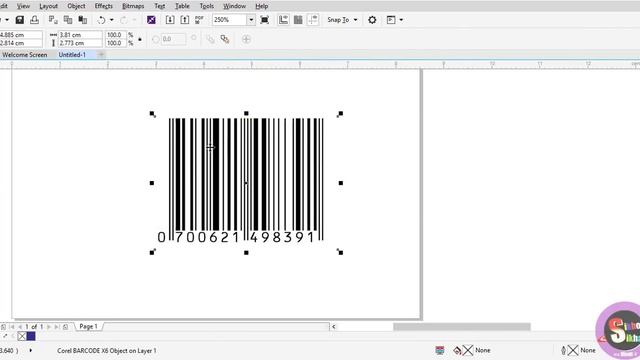Click the Redo arrow icon
The width and height of the screenshot is (640, 360).
(x=124, y=20)
